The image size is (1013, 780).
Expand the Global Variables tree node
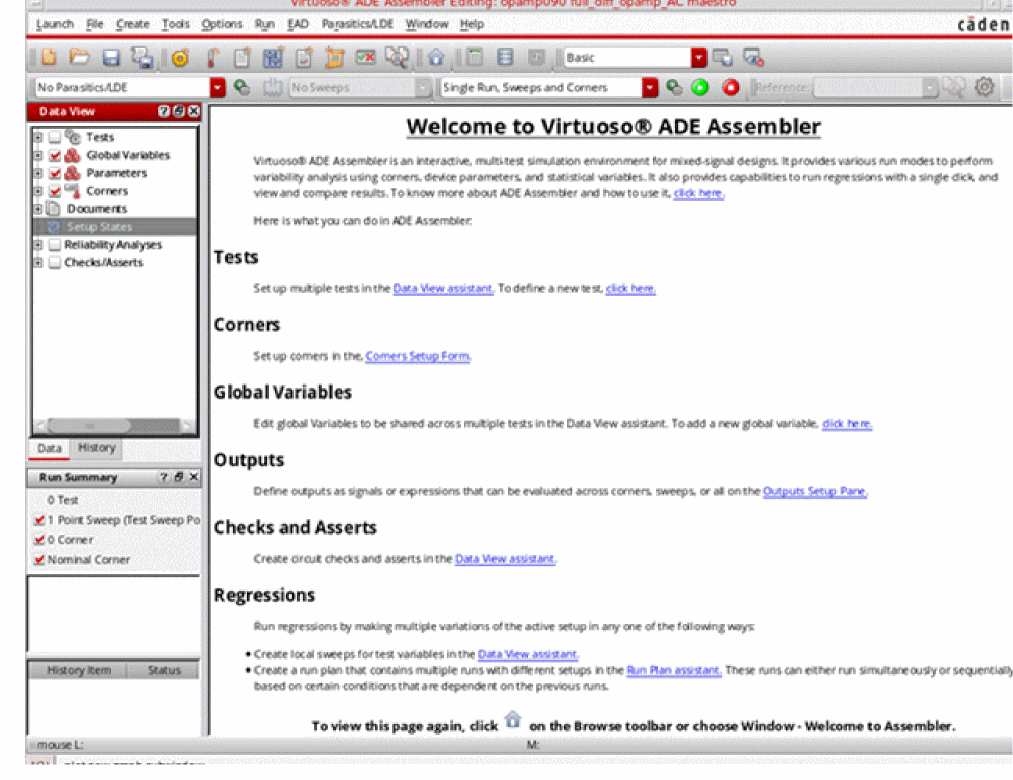(38, 155)
